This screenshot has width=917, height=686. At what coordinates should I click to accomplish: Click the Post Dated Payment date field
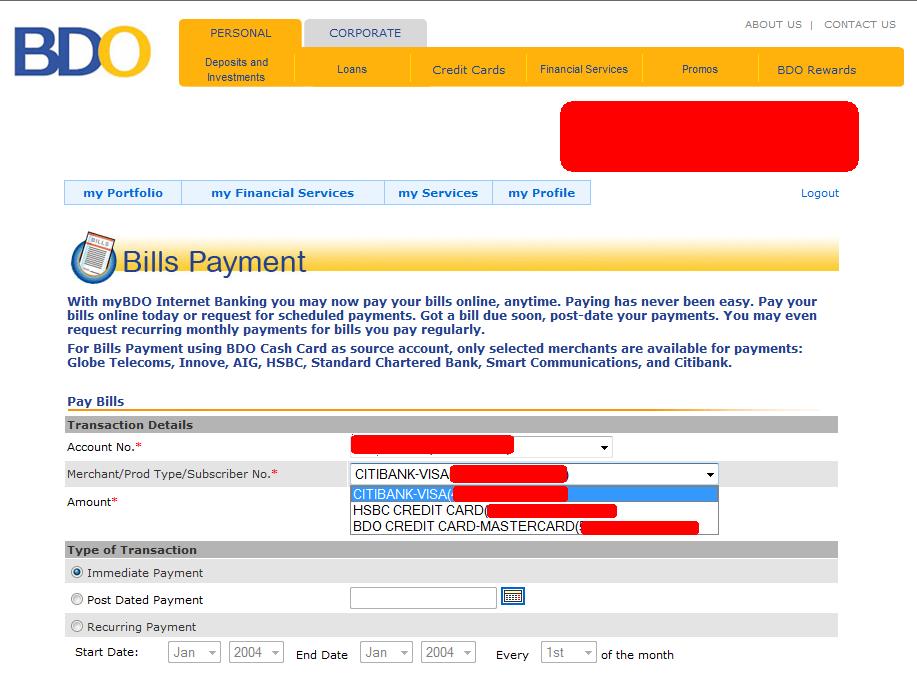click(x=423, y=598)
